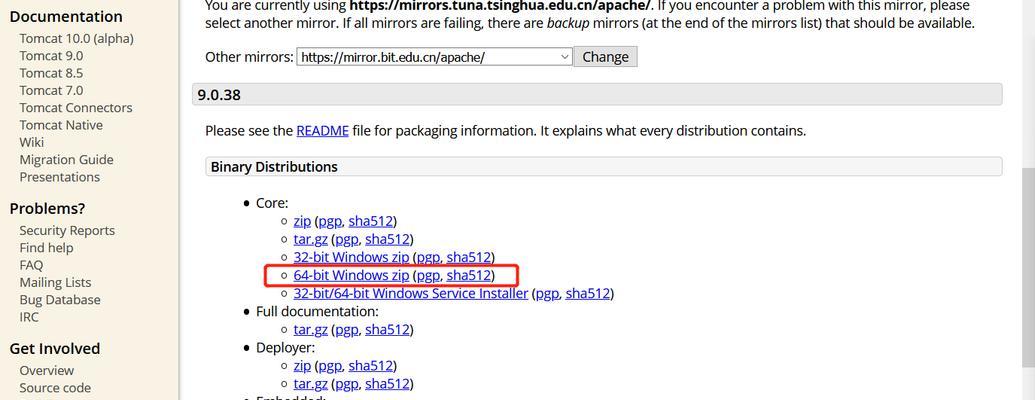Download Full documentation tar.gz
Image resolution: width=1035 pixels, height=400 pixels.
click(310, 329)
